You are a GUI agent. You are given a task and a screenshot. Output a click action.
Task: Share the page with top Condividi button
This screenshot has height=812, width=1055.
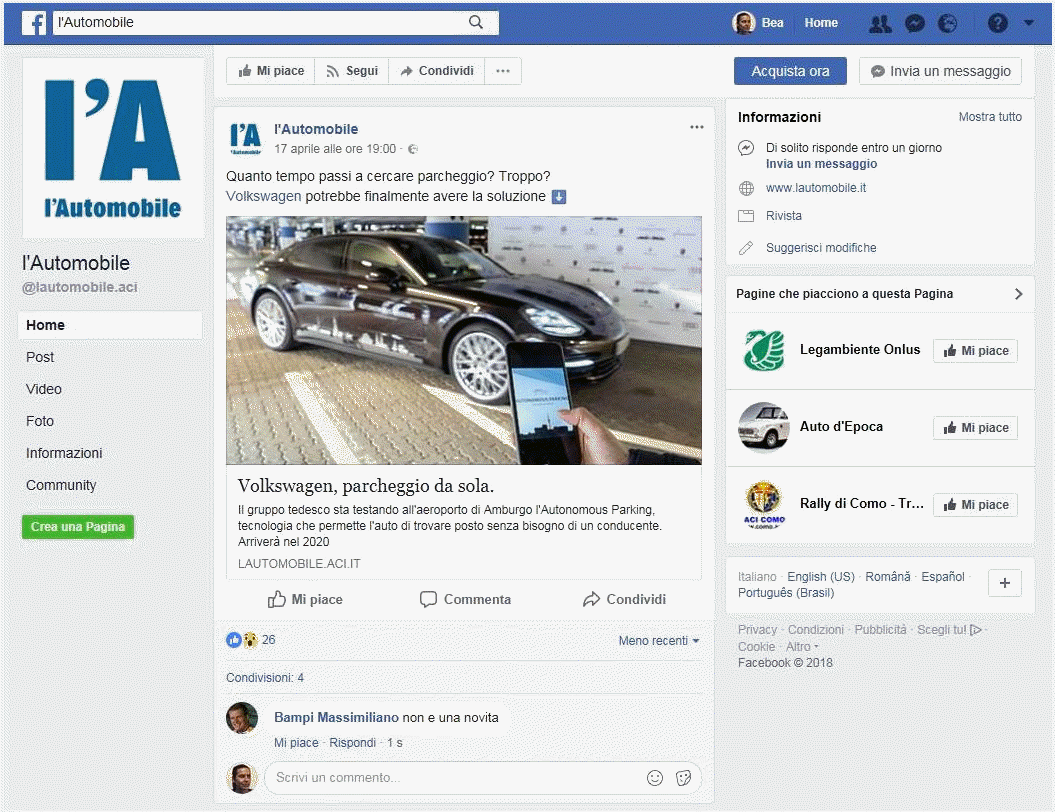point(437,71)
